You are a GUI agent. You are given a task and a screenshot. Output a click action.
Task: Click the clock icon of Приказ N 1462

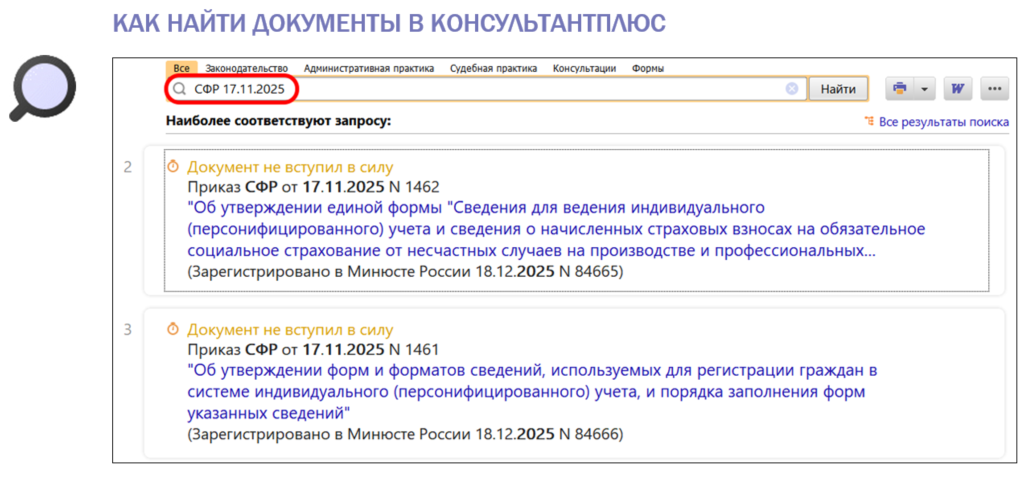[173, 166]
